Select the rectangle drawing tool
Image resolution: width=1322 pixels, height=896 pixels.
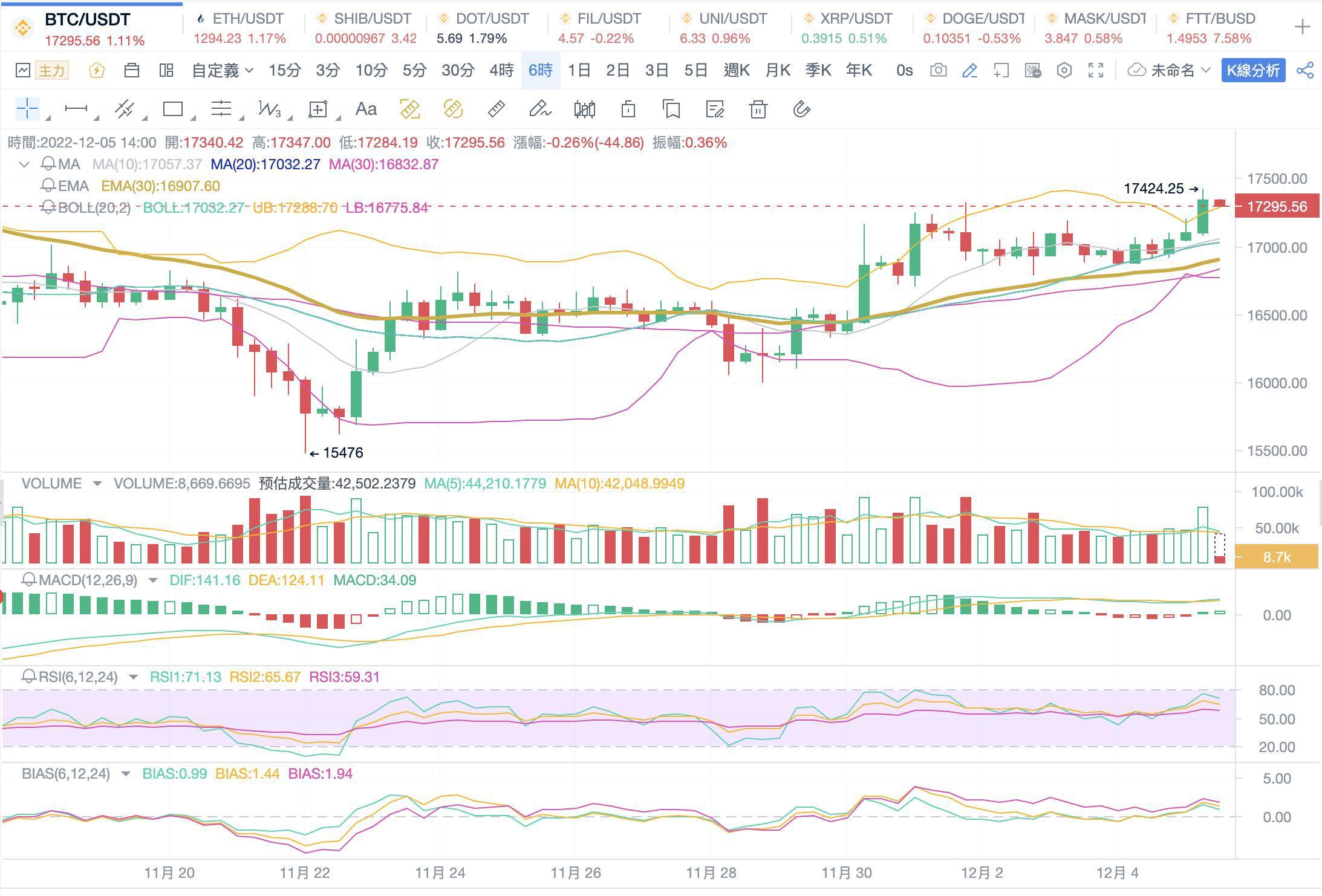173,109
